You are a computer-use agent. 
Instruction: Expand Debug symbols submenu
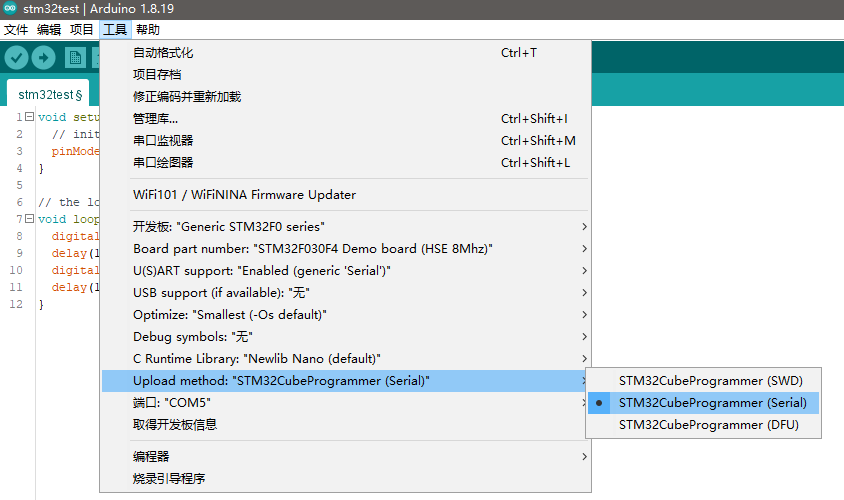[x=345, y=337]
